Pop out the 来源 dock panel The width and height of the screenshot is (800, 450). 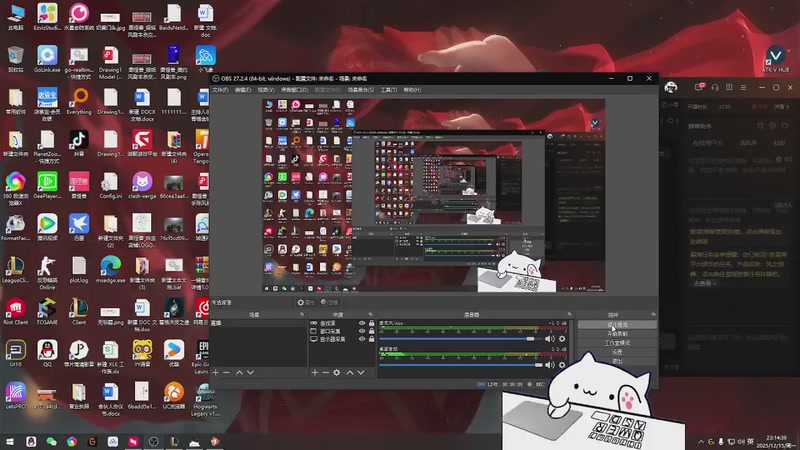tap(370, 314)
